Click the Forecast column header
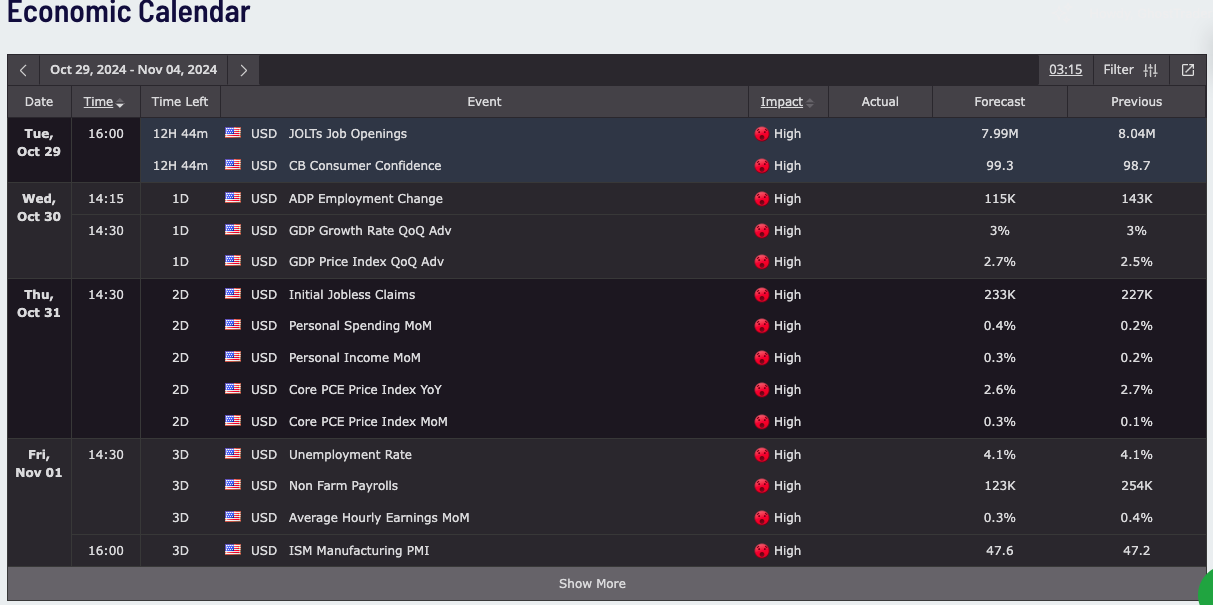 click(x=999, y=102)
